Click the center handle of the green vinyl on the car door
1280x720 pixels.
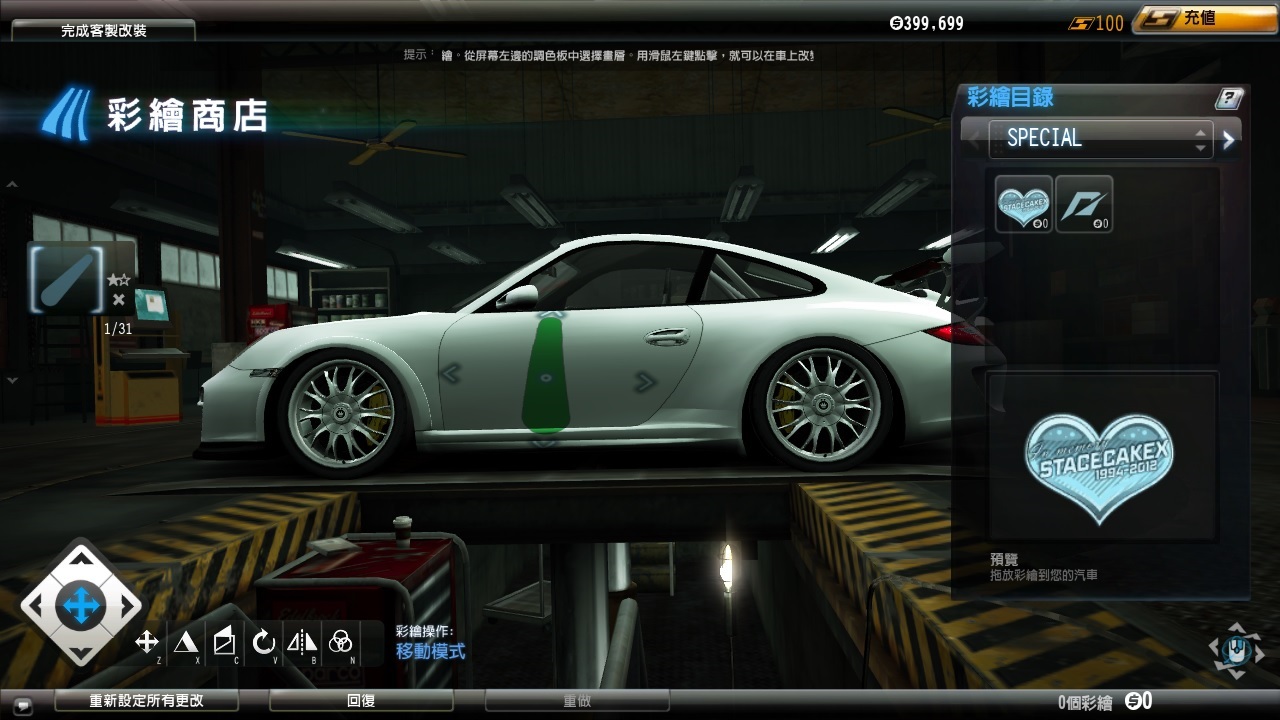pyautogui.click(x=546, y=378)
